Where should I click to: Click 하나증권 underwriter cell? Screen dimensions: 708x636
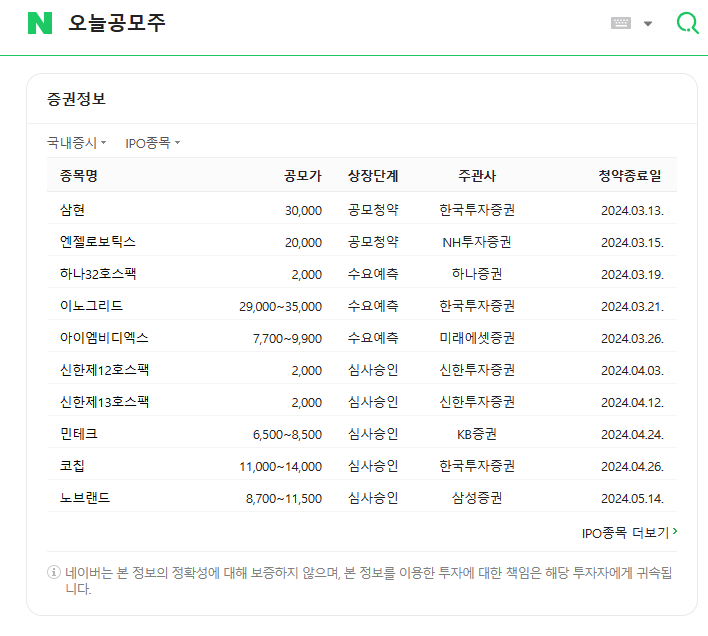point(477,274)
